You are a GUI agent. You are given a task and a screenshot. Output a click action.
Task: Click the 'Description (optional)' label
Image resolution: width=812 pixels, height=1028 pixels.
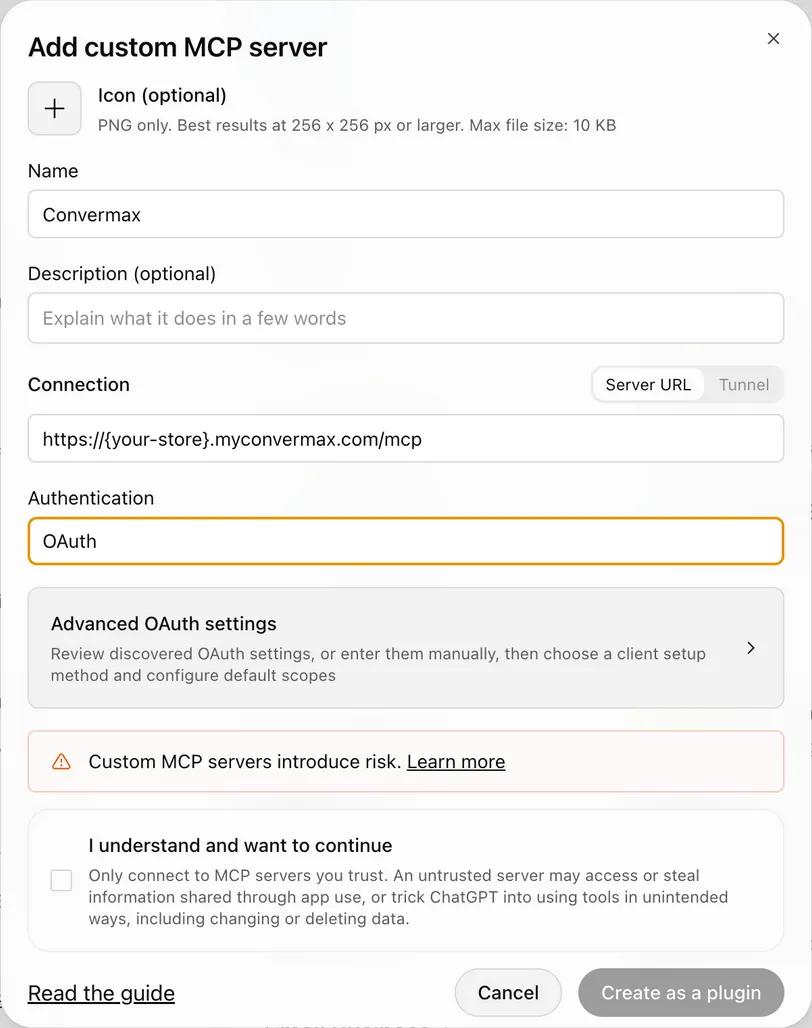122,274
